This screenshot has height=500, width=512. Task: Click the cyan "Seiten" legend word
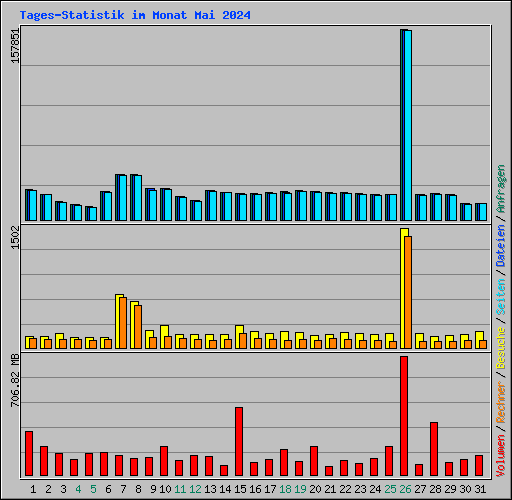[x=501, y=297]
